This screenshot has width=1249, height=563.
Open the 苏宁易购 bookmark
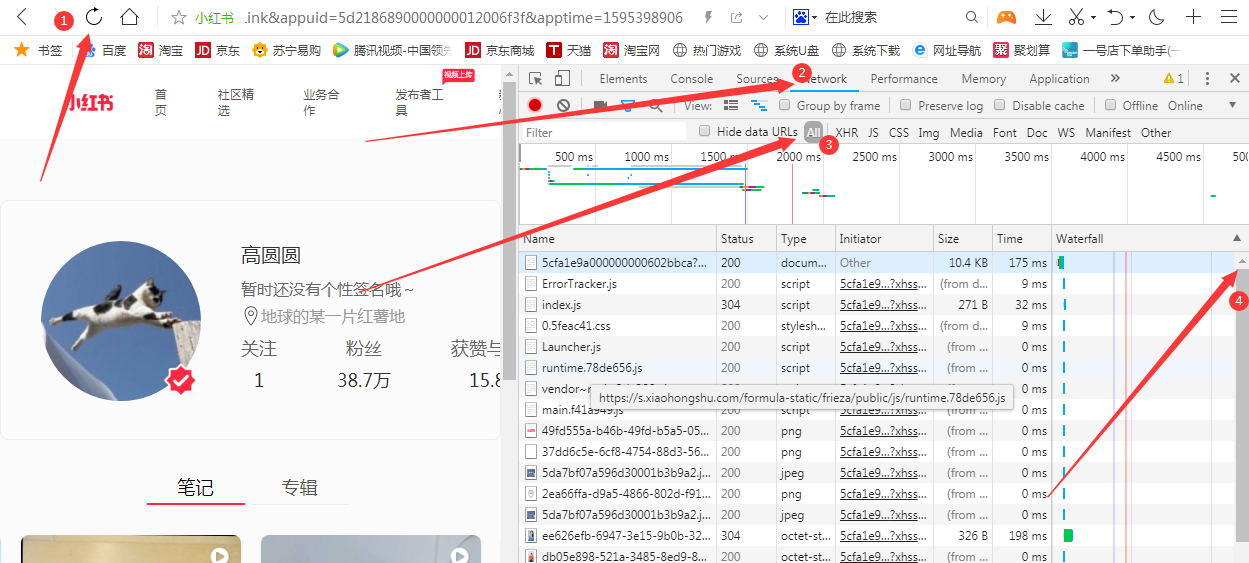point(287,50)
